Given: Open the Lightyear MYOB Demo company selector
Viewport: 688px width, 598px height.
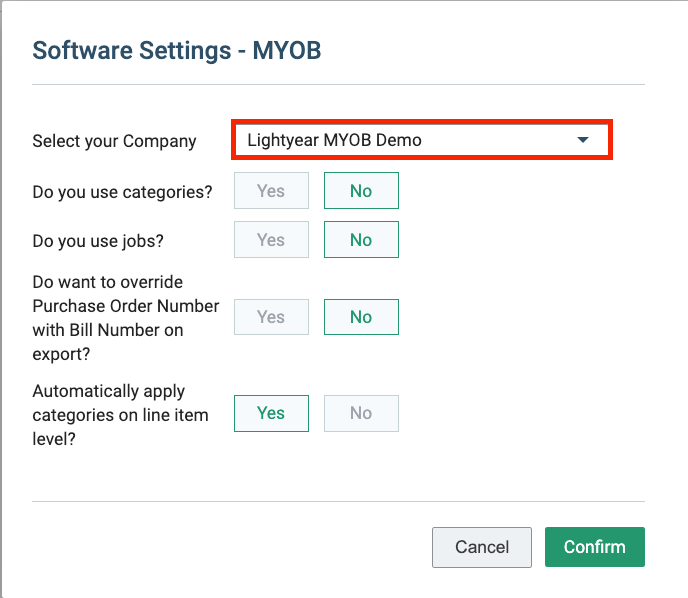Looking at the screenshot, I should pos(422,140).
